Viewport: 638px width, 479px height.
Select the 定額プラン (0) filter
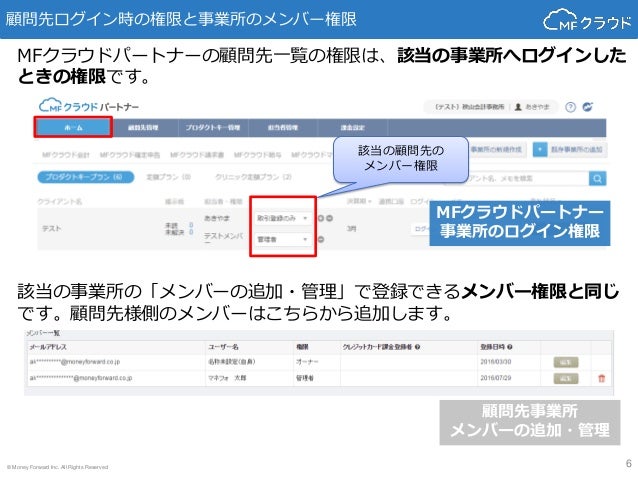point(168,177)
